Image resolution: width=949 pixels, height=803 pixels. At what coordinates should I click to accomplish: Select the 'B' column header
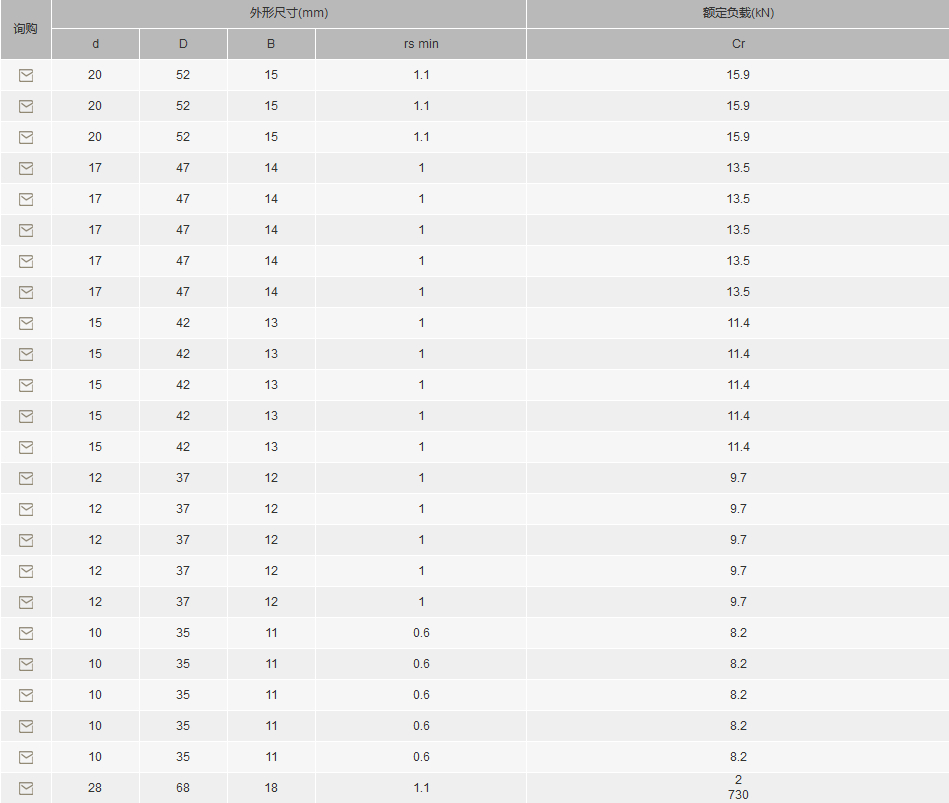(271, 44)
